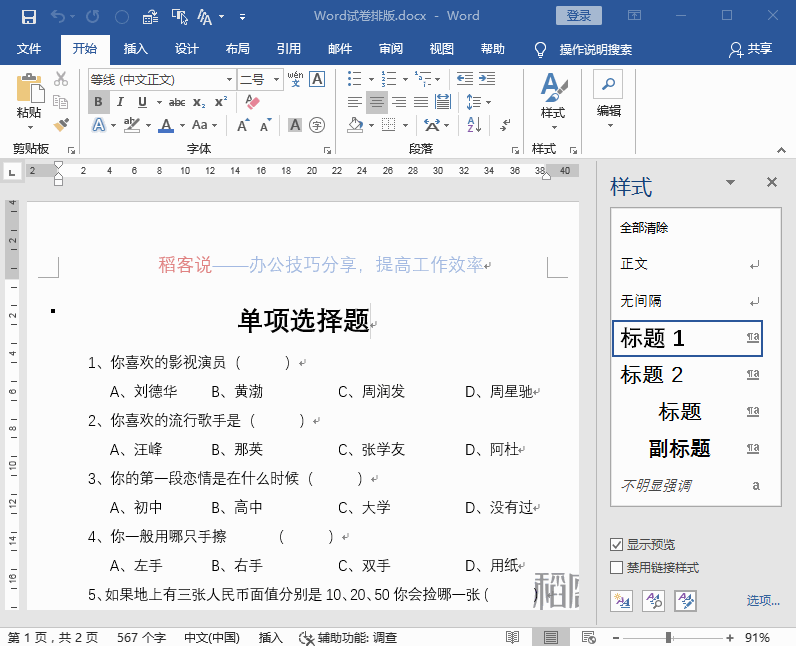Screen dimensions: 796x646
Task: Click the 登录 sign-in button
Action: coord(579,16)
